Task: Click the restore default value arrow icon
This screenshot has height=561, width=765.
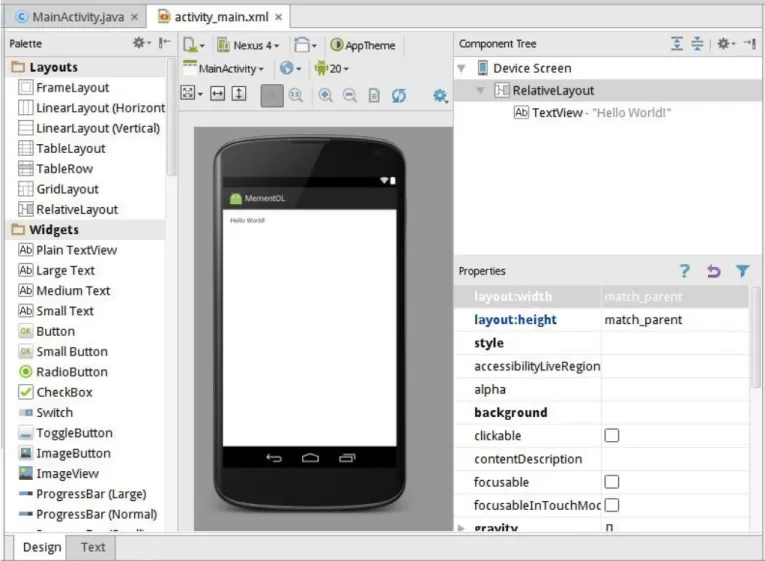Action: tap(714, 271)
